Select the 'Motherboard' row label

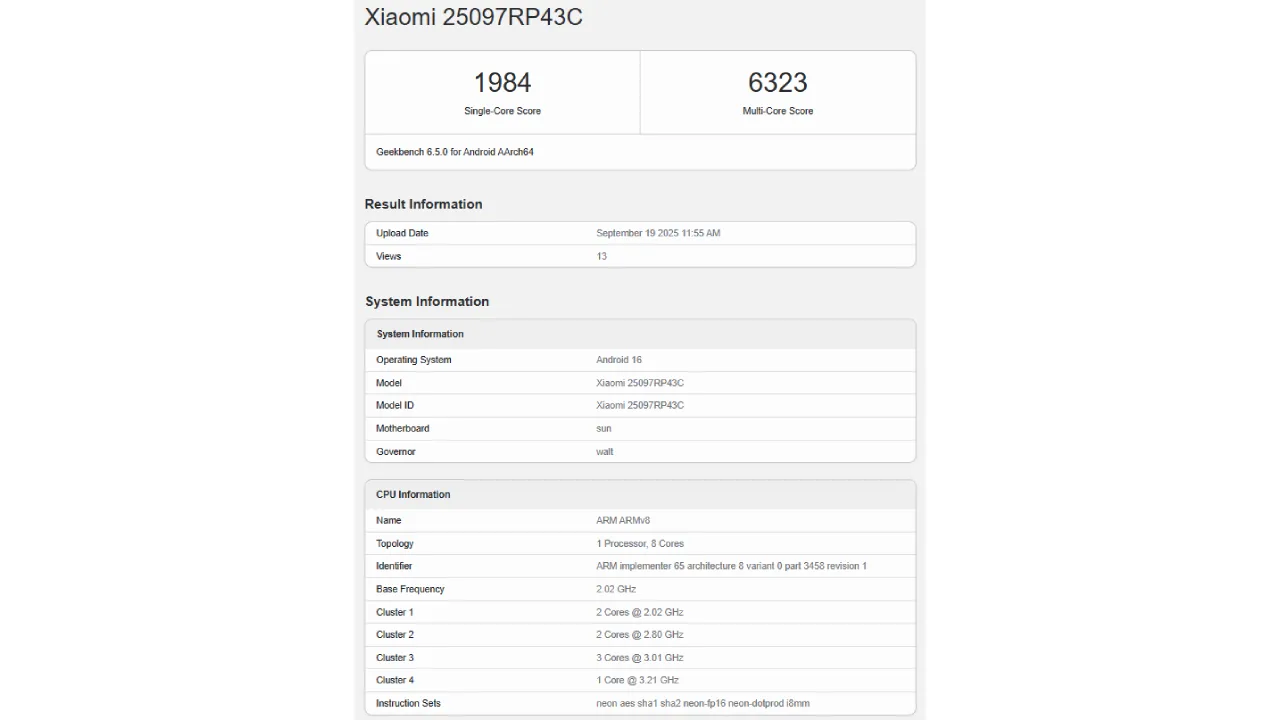pos(403,428)
